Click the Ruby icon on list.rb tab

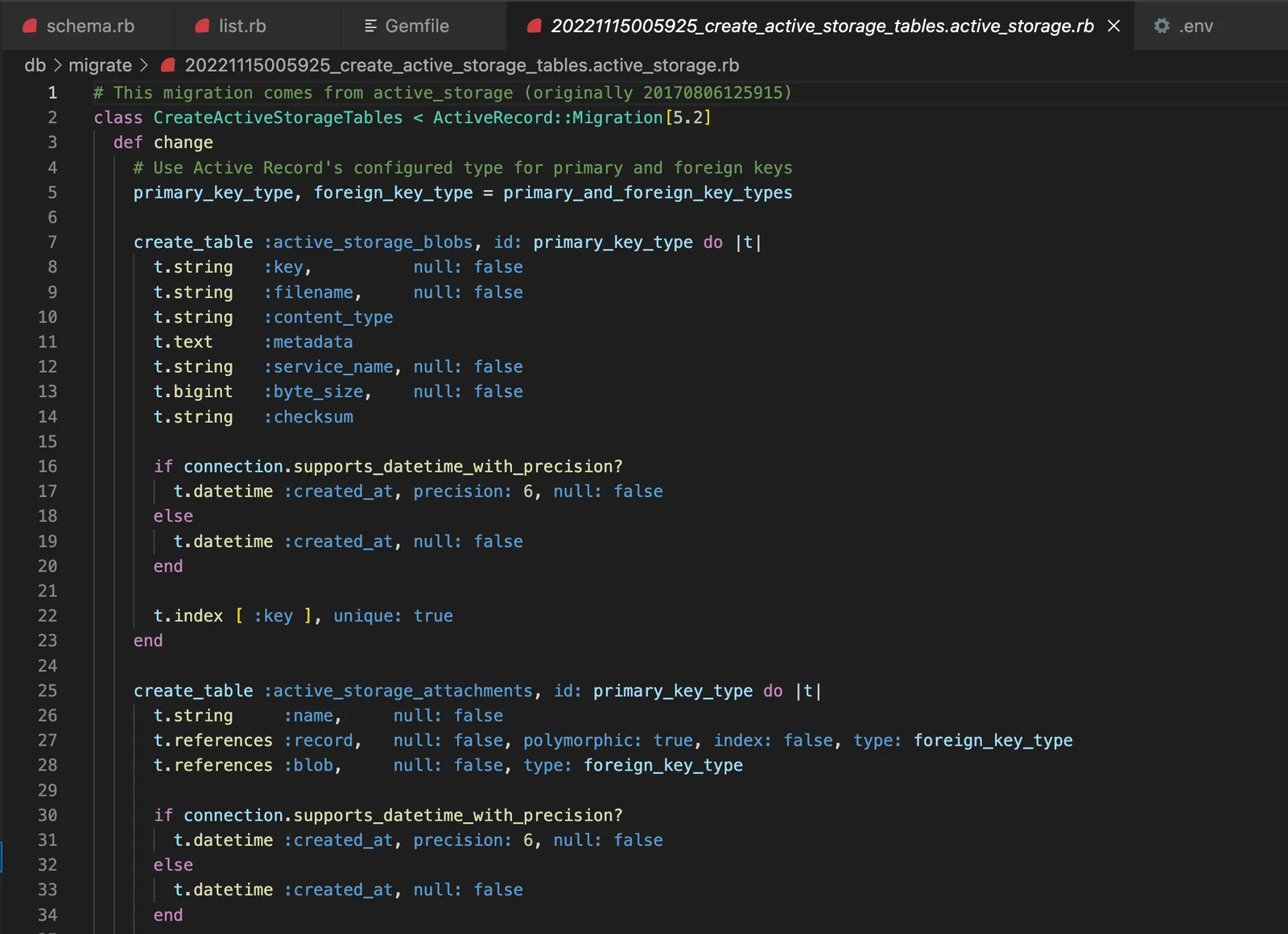coord(203,26)
